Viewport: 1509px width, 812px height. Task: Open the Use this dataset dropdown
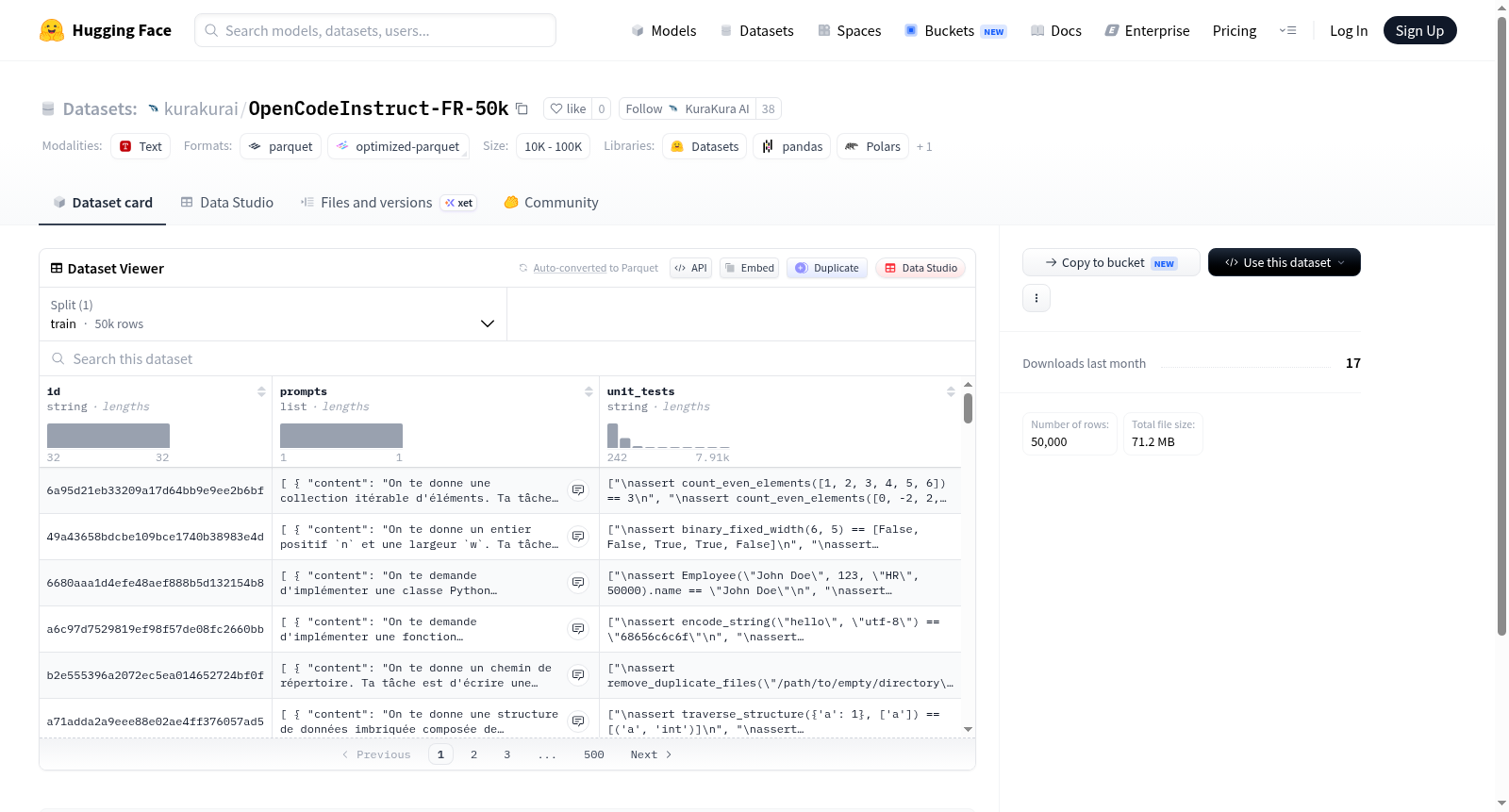tap(1285, 262)
